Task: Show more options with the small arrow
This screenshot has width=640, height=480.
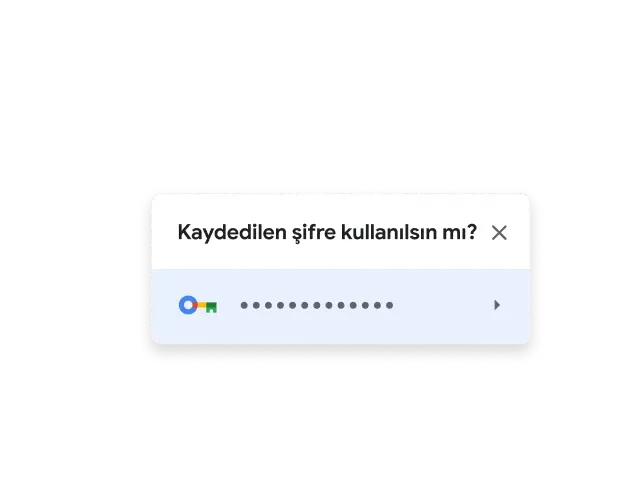Action: [x=497, y=305]
